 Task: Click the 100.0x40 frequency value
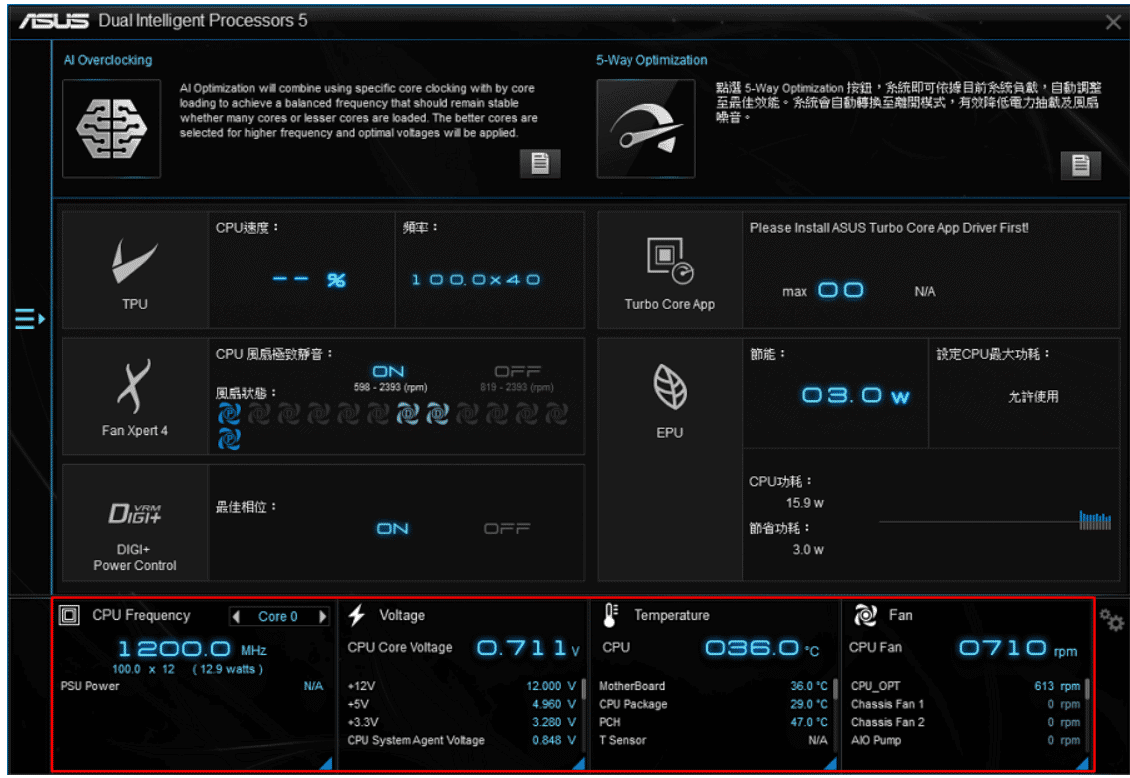click(476, 280)
